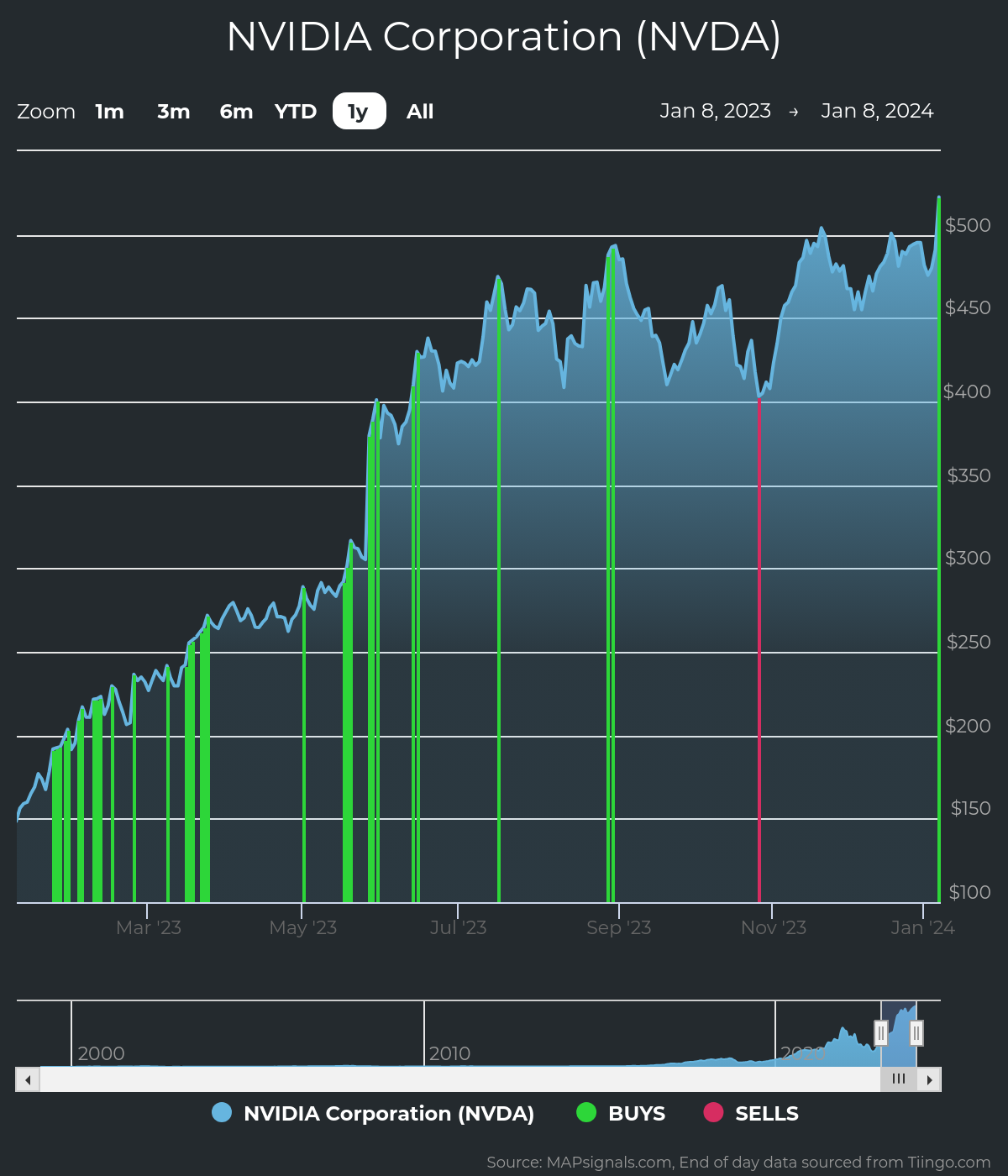This screenshot has height=1176, width=1008.
Task: Select the 3m zoom range
Action: click(x=174, y=112)
